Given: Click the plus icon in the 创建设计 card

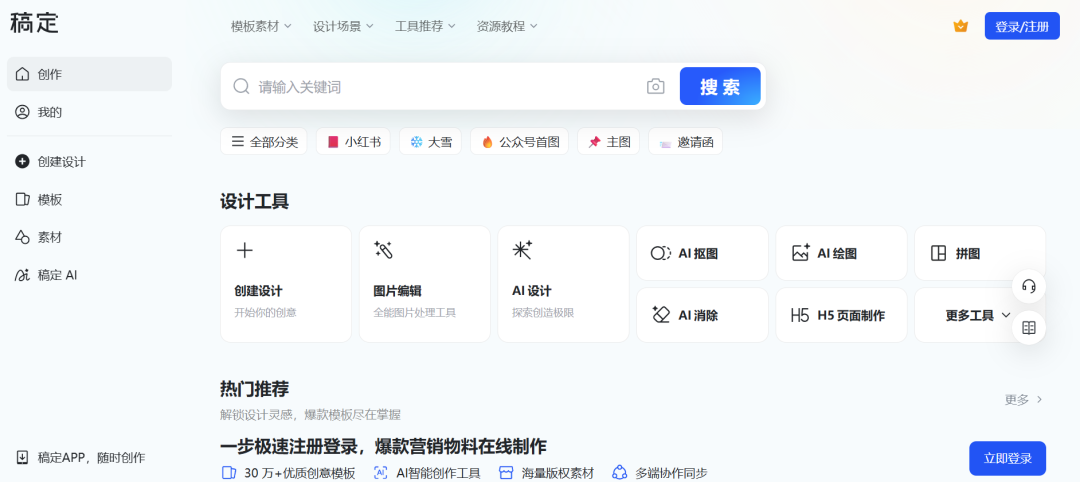Looking at the screenshot, I should point(245,250).
